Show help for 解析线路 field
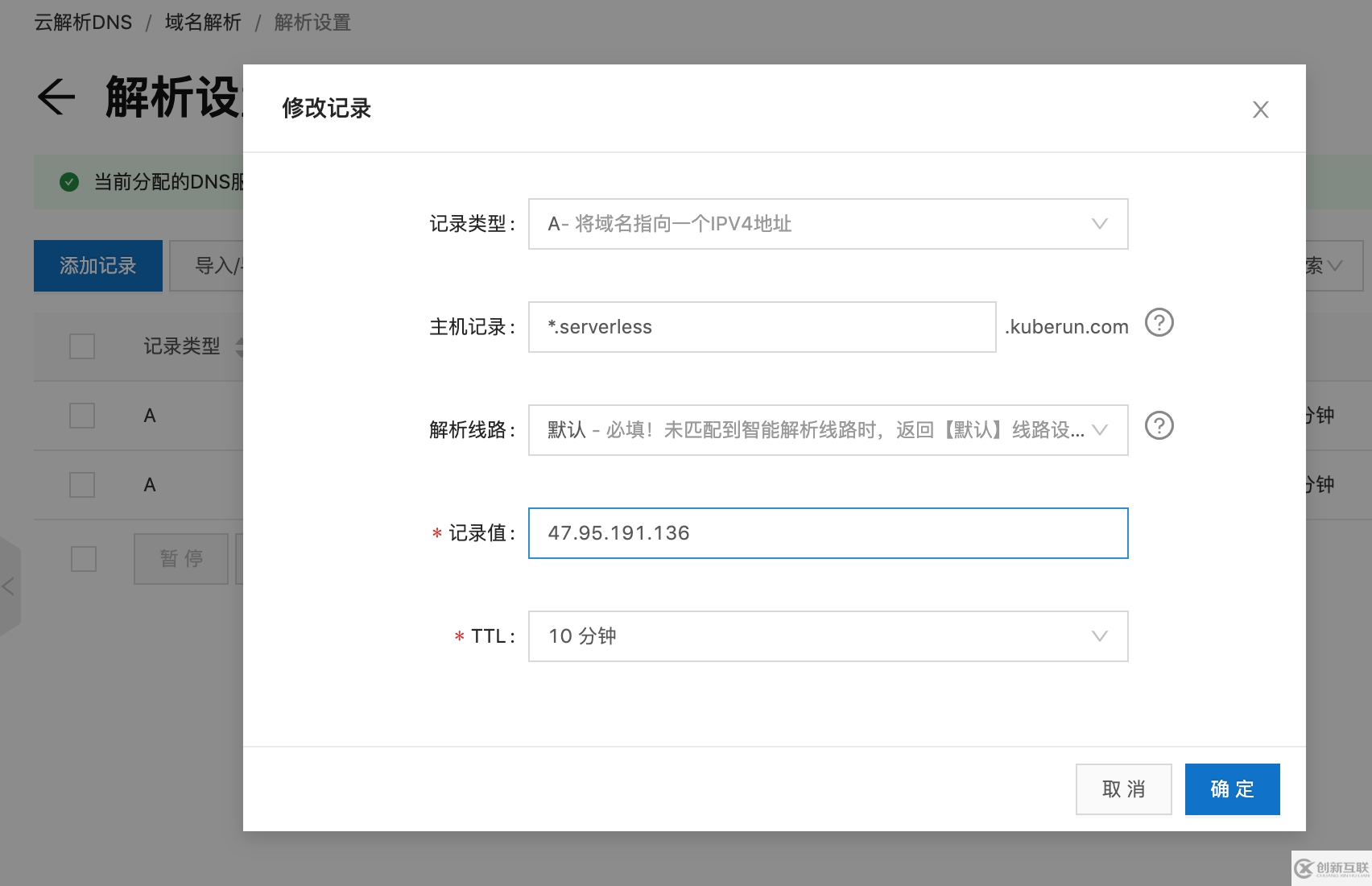This screenshot has width=1372, height=886. tap(1159, 426)
